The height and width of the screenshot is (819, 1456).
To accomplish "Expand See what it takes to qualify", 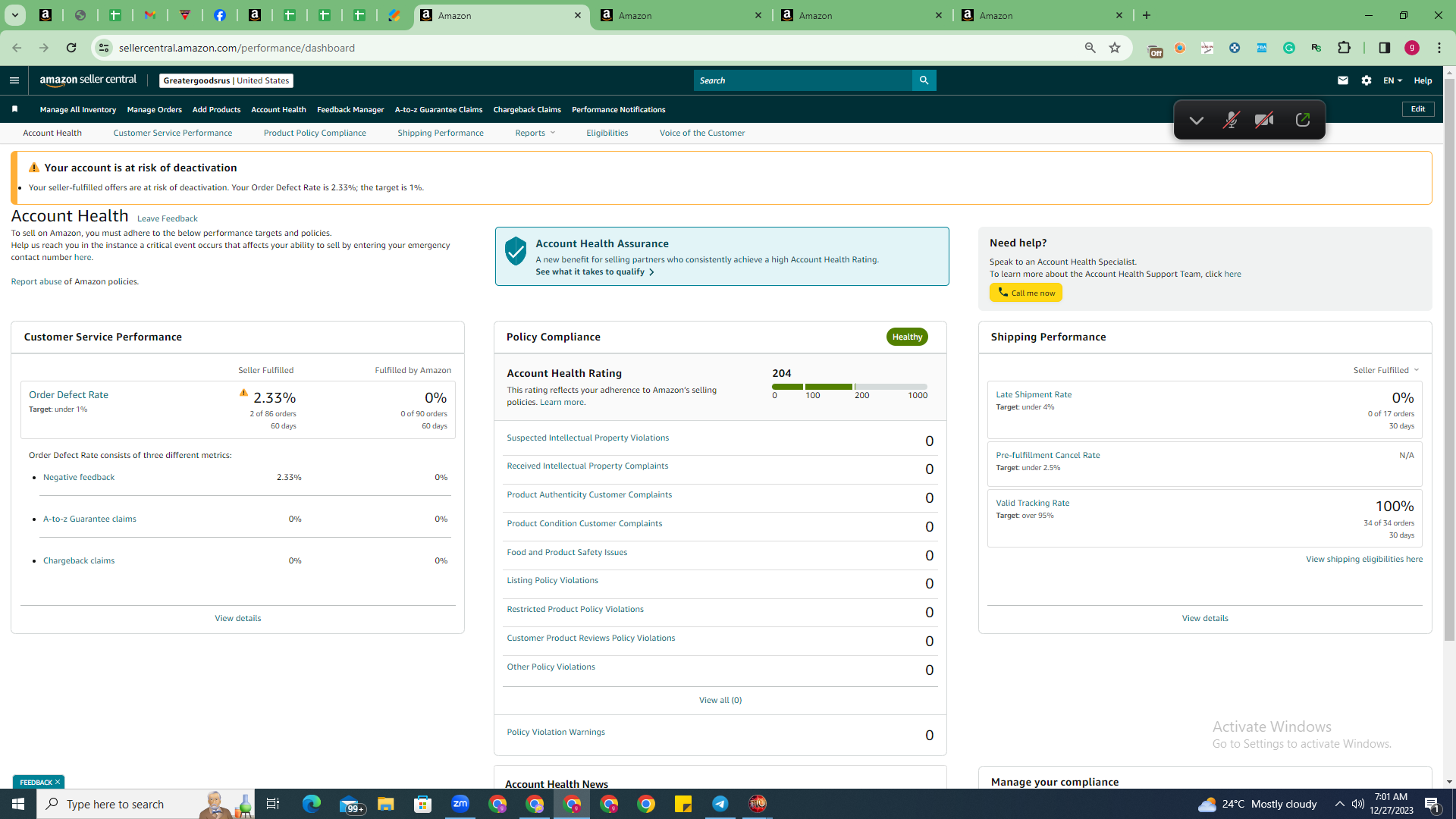I will pos(595,271).
